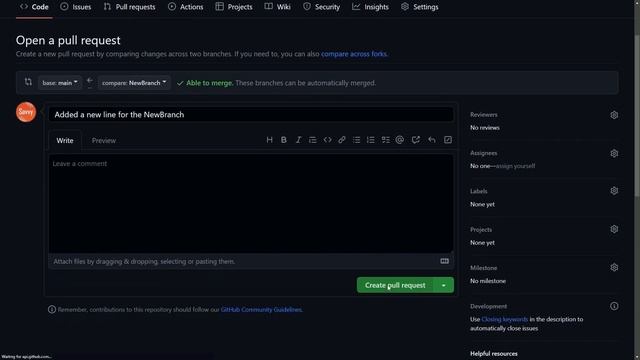Image resolution: width=640 pixels, height=360 pixels.
Task: Switch to the Actions tab
Action: click(x=185, y=7)
